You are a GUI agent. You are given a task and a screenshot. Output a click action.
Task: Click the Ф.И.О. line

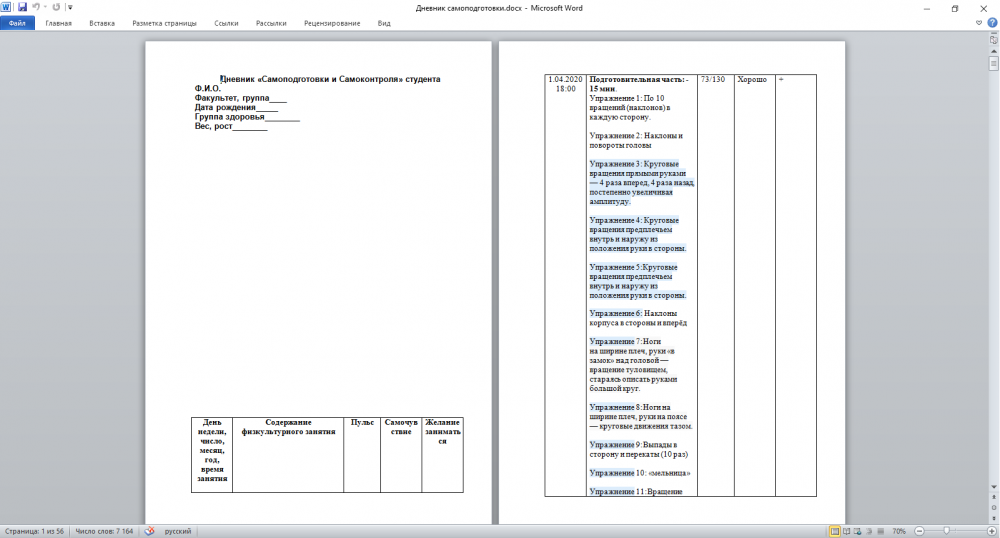tap(208, 89)
